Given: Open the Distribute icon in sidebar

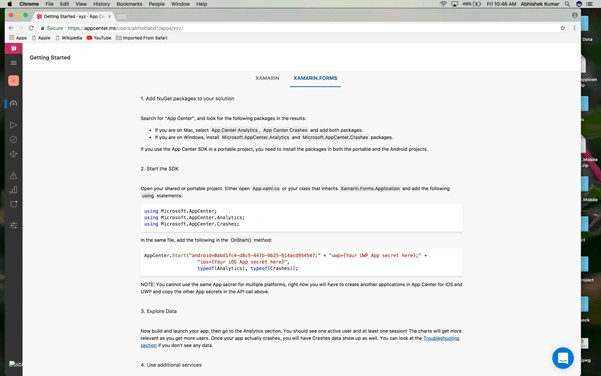Looking at the screenshot, I should tap(13, 154).
